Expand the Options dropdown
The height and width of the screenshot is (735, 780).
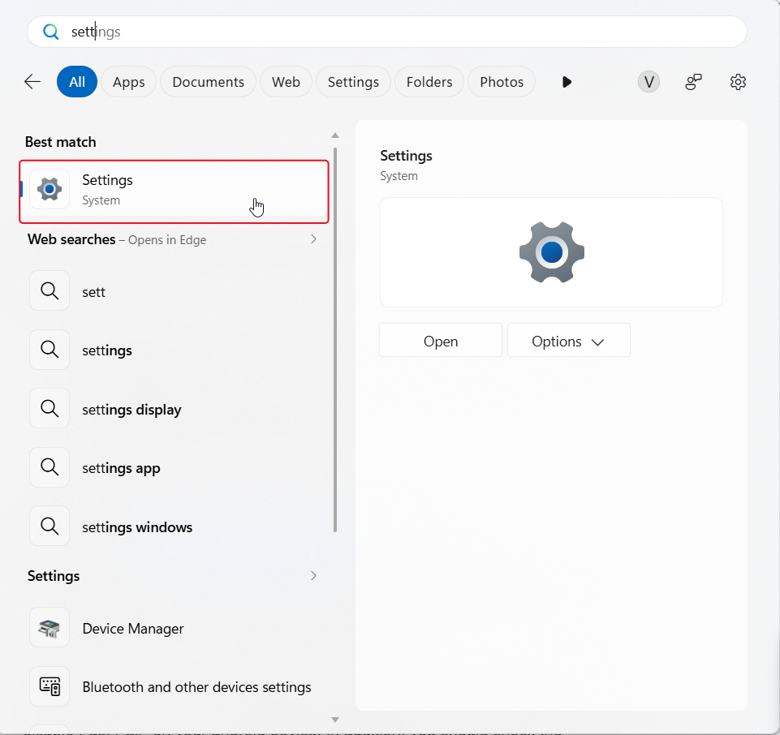point(569,341)
